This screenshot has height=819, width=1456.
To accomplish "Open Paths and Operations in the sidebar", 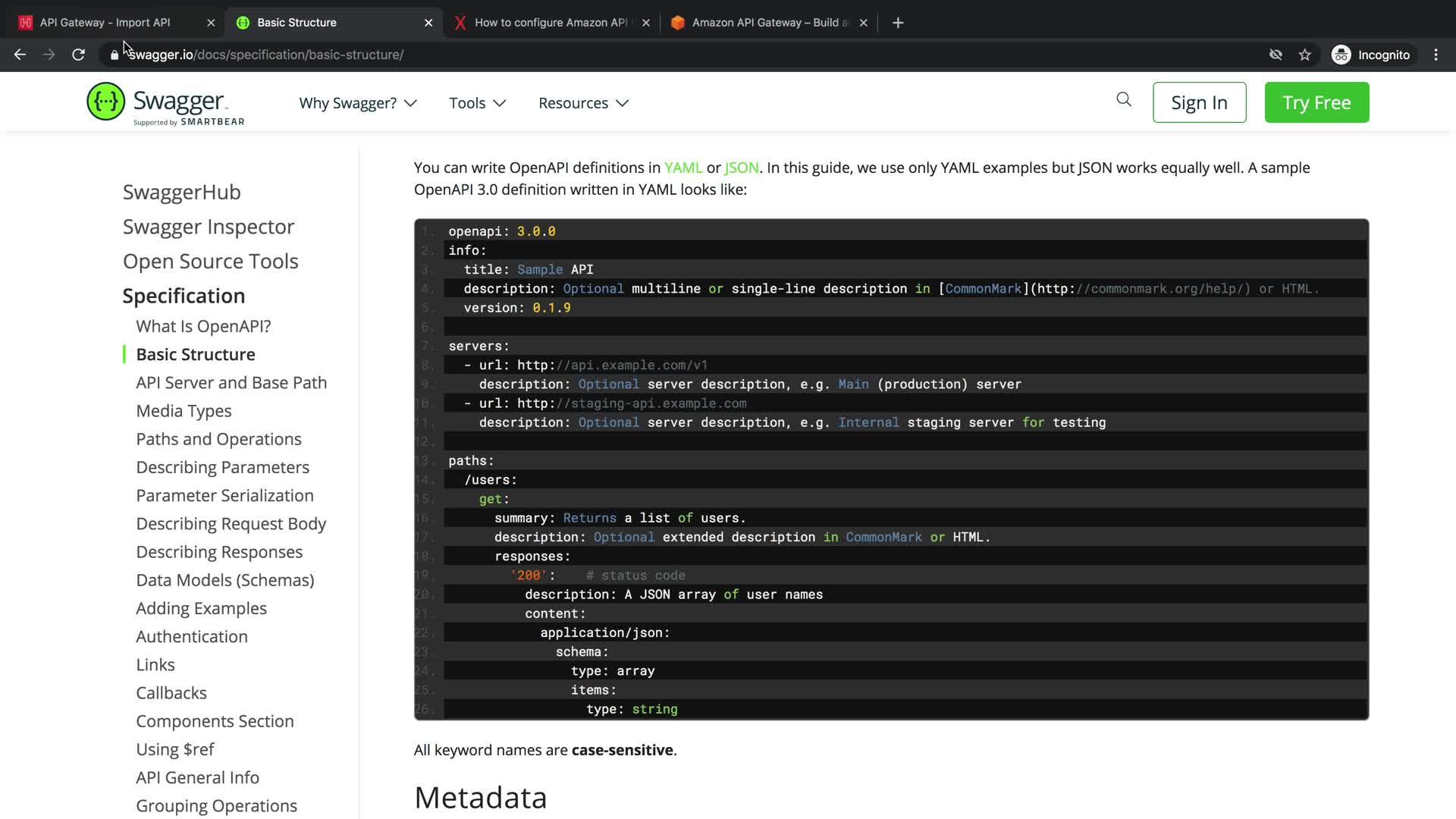I will 218,439.
